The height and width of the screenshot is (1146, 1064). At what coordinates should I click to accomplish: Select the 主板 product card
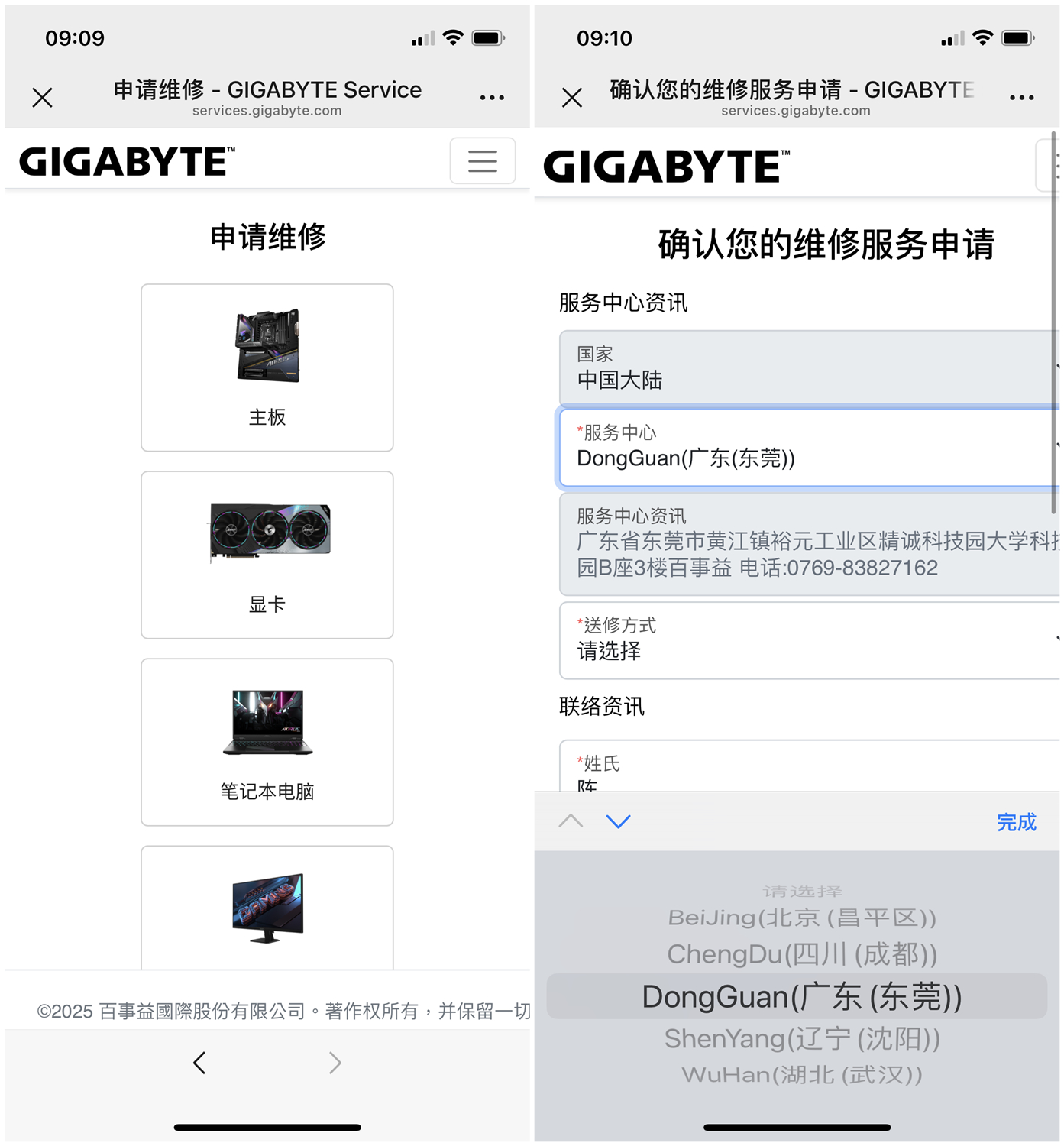click(267, 367)
